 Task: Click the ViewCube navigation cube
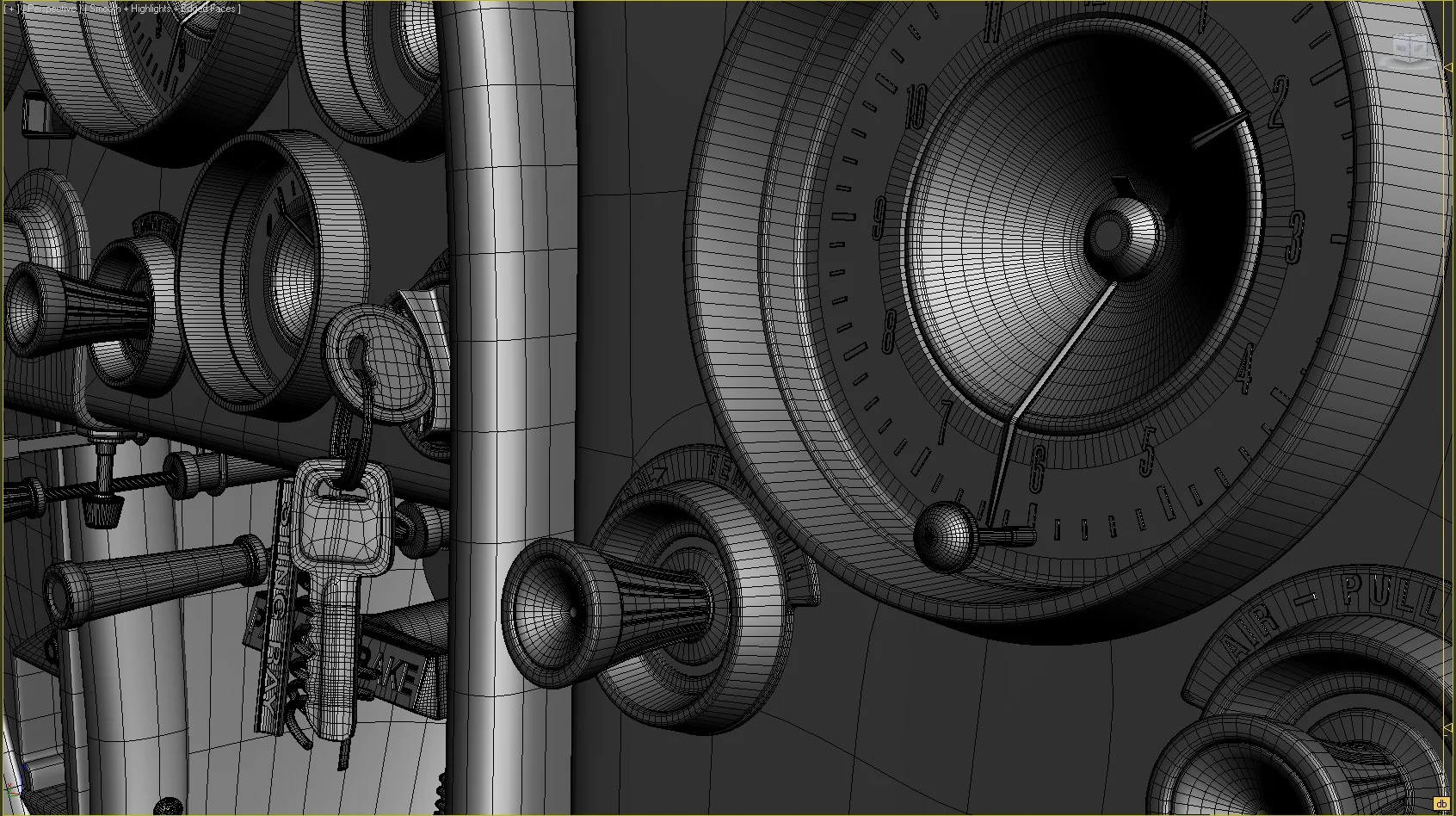click(x=1409, y=47)
